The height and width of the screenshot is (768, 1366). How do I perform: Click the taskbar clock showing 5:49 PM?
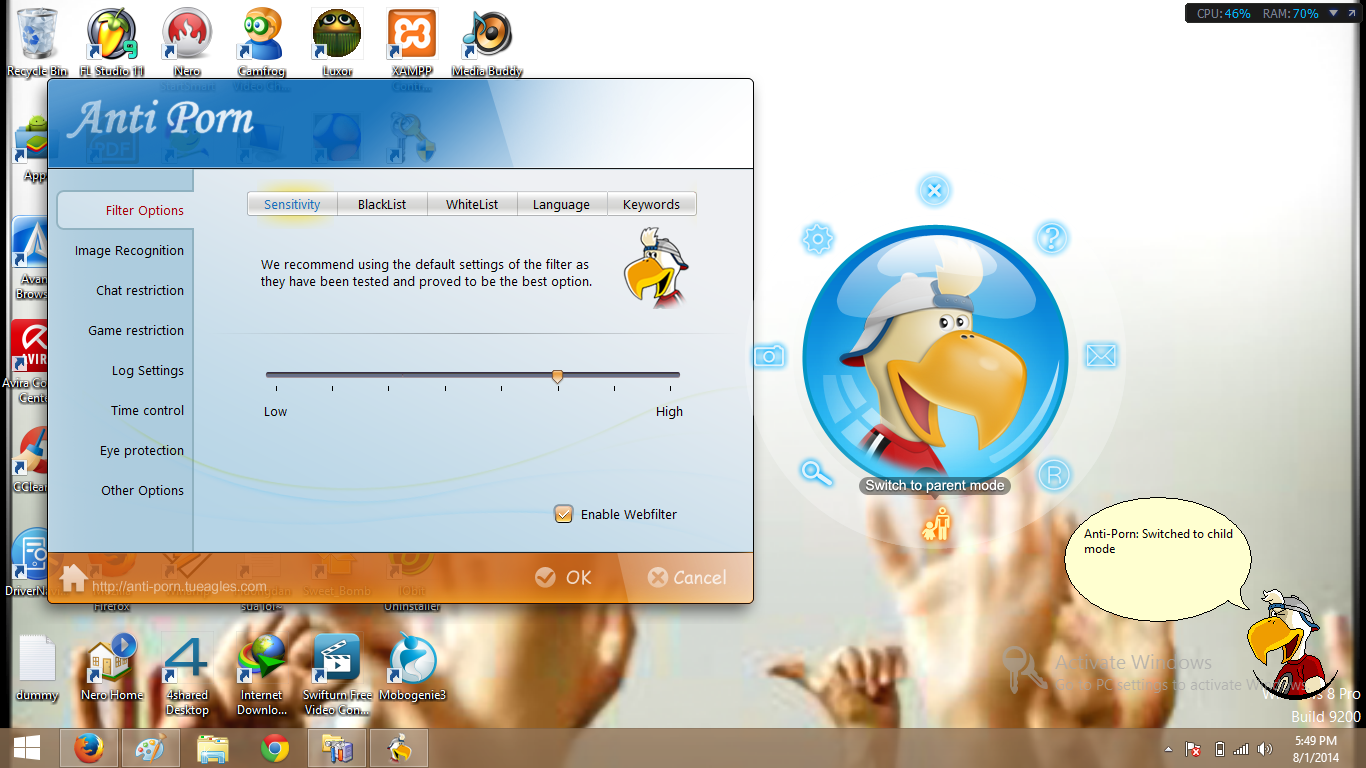point(1315,749)
